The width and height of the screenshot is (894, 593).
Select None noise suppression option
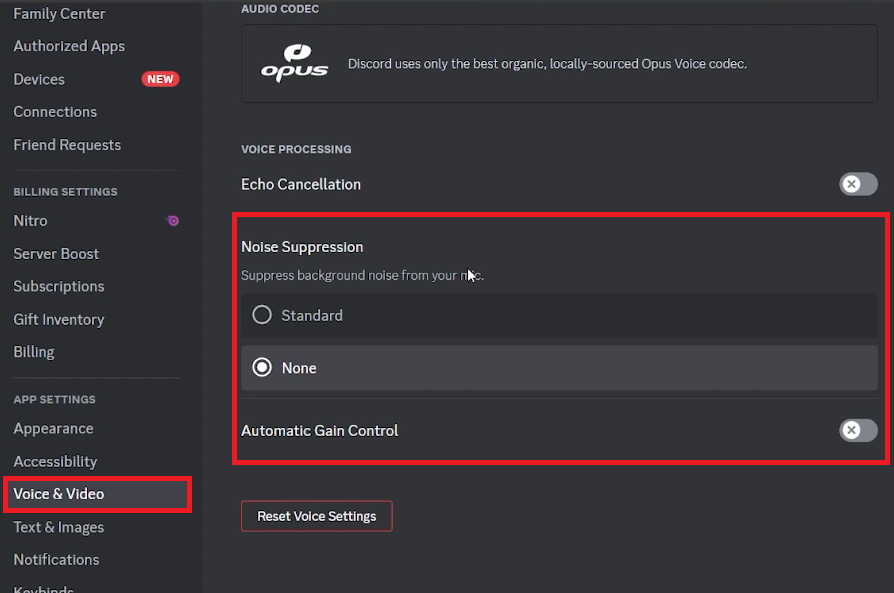click(x=262, y=368)
